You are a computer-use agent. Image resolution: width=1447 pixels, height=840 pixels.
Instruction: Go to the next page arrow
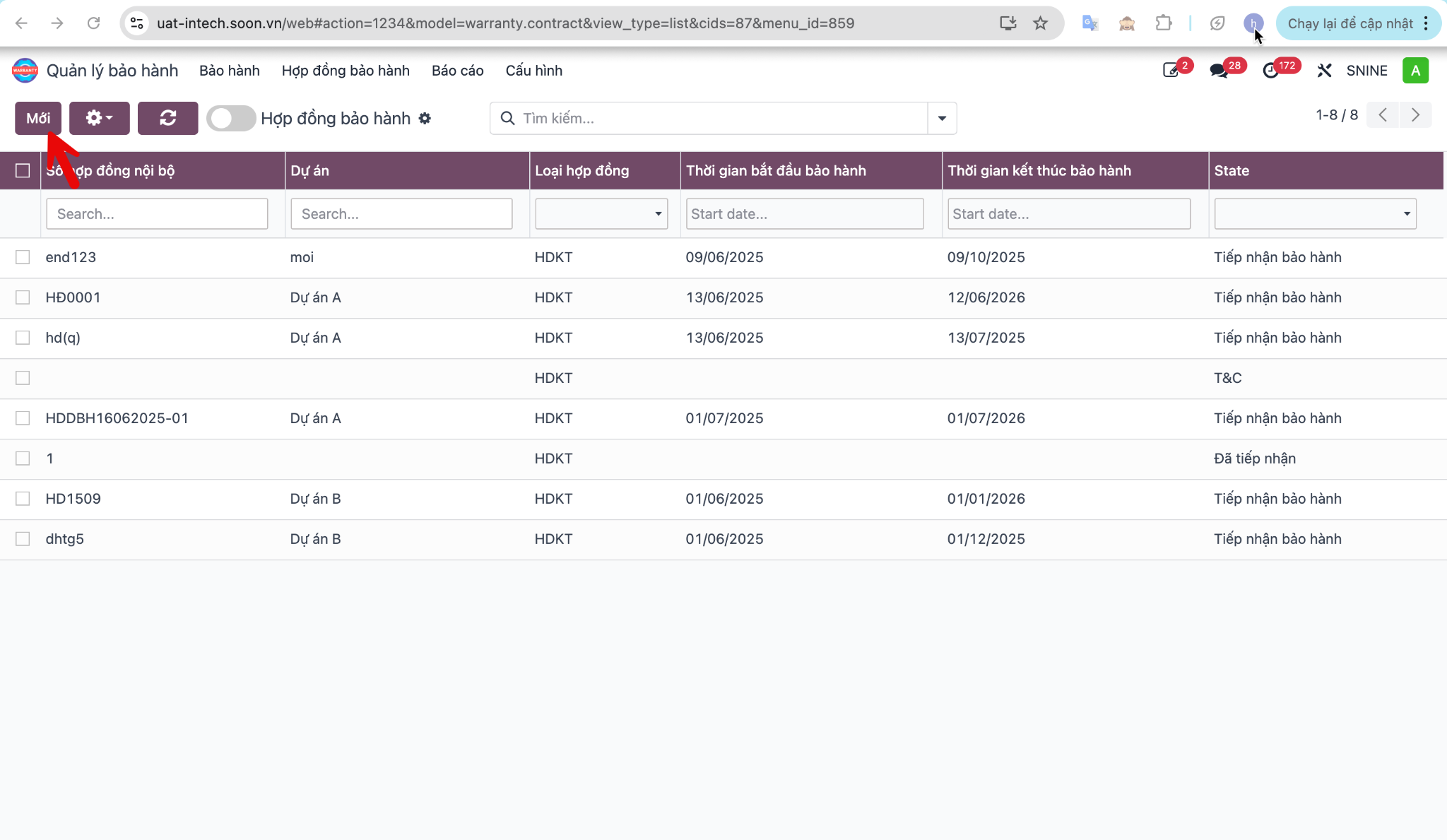(x=1415, y=114)
